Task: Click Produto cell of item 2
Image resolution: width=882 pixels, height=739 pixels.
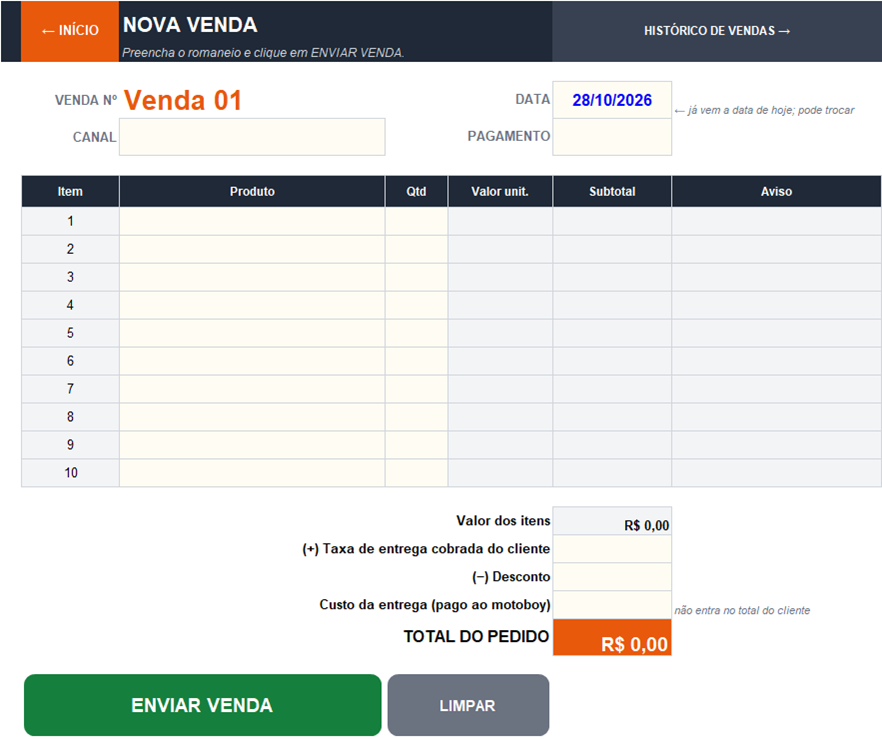Action: 252,249
